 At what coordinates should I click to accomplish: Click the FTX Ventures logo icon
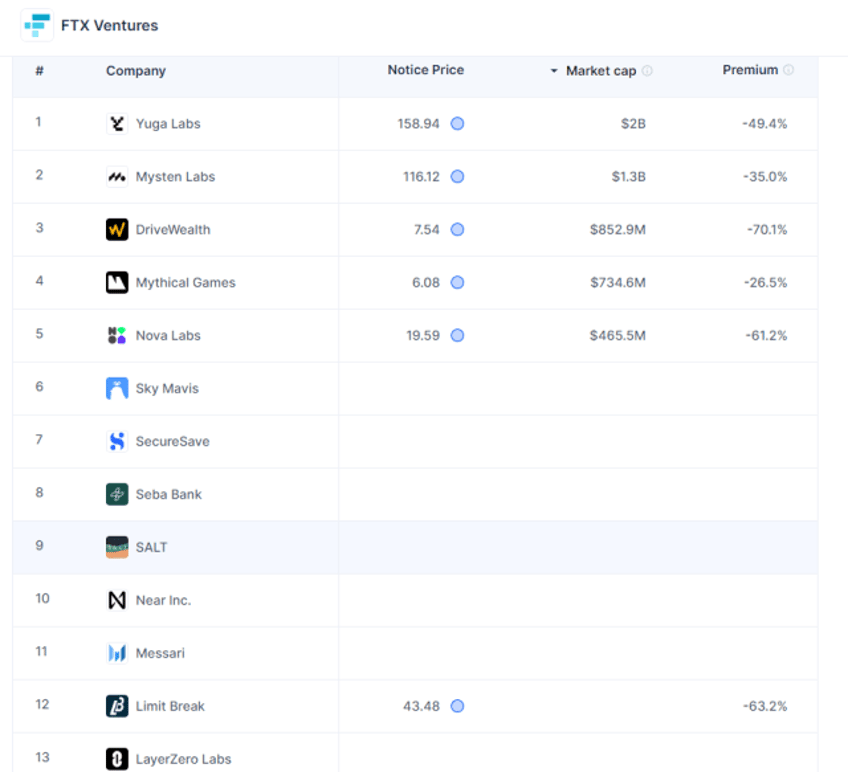pos(37,25)
